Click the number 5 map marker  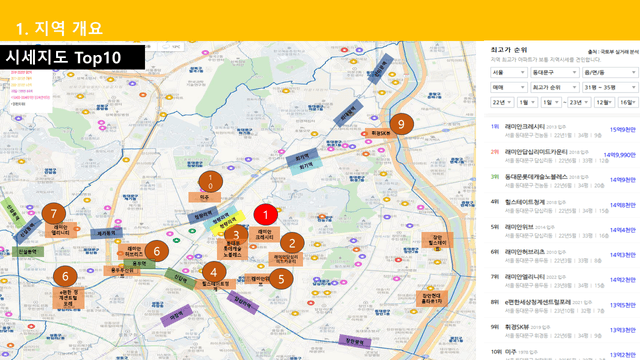point(281,279)
